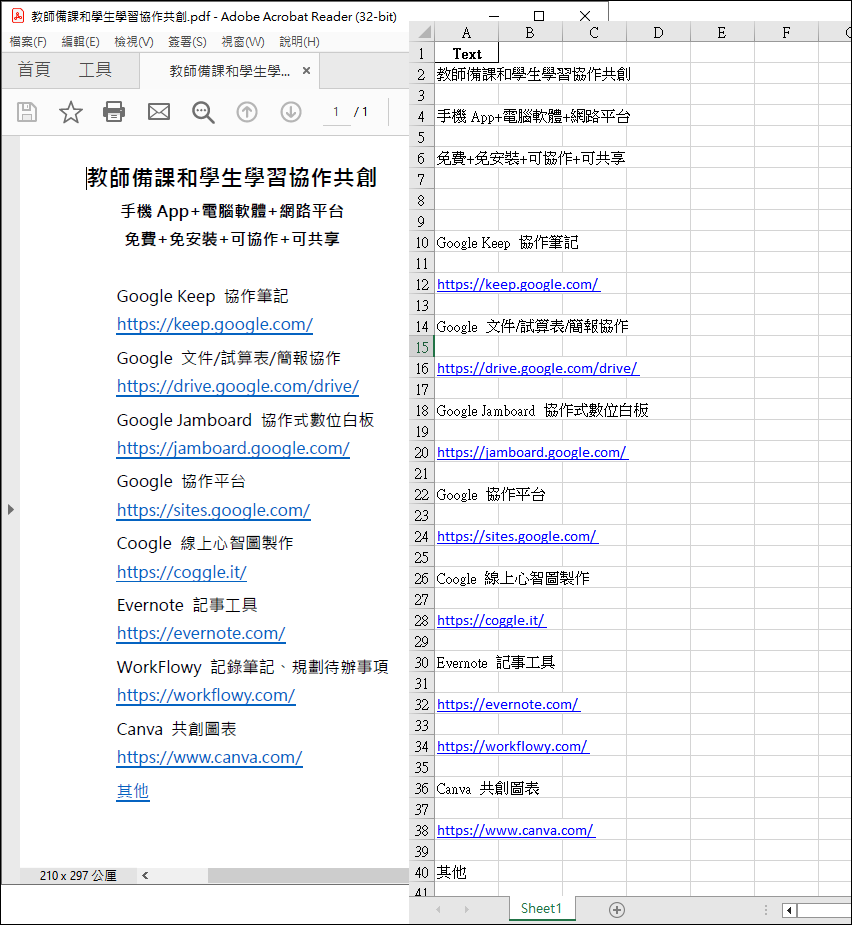Click the page number input field
This screenshot has height=925, width=852.
(336, 111)
